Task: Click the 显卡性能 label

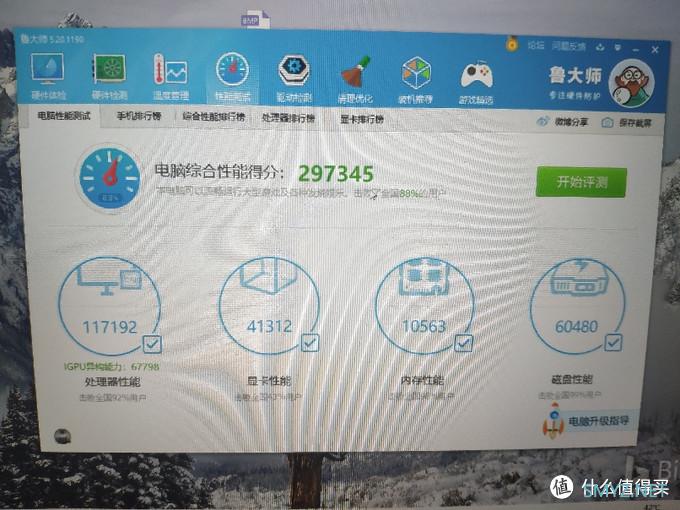Action: (269, 381)
